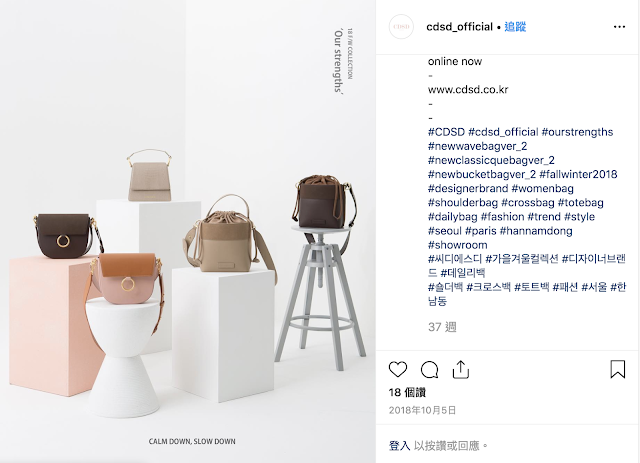Save the post with the bookmark icon
This screenshot has height=463, width=640.
click(x=618, y=369)
